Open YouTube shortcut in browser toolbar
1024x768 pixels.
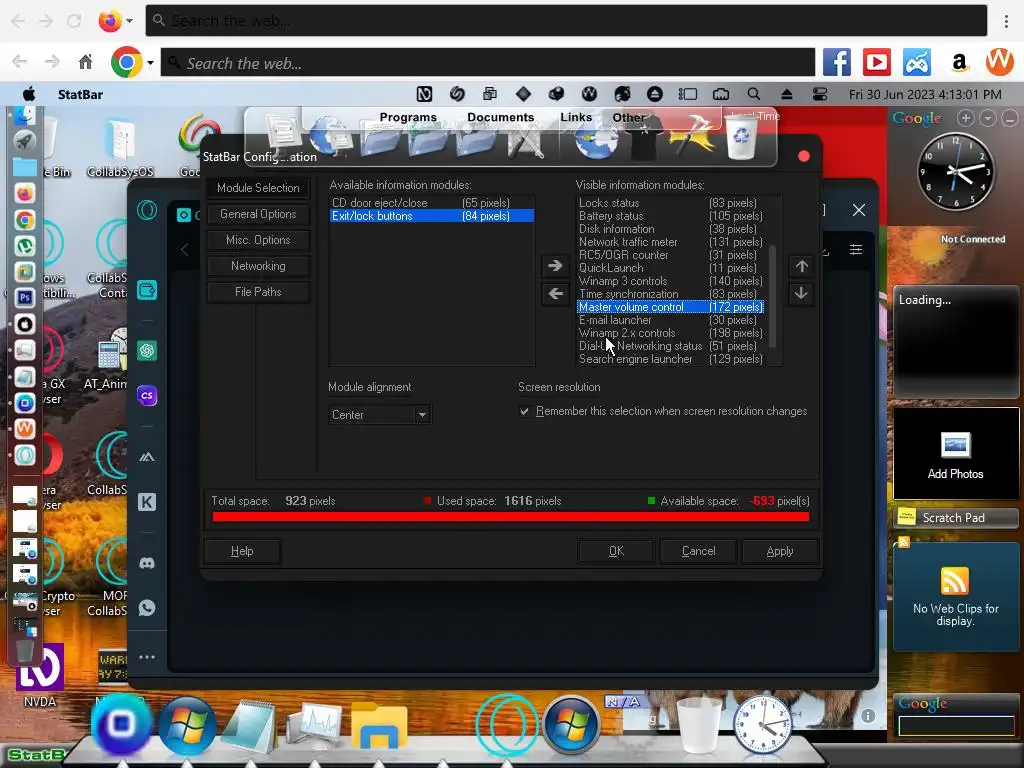[x=876, y=63]
